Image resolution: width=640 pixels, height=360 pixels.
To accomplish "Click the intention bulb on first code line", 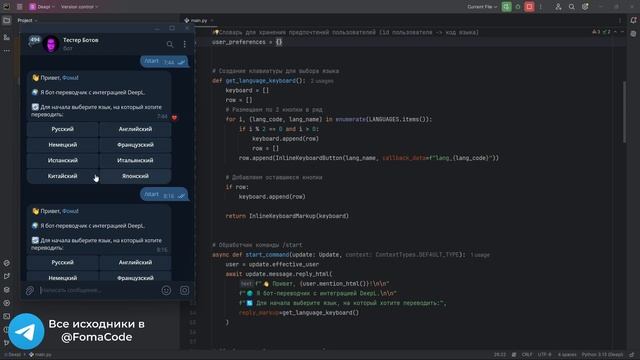I will tap(216, 32).
